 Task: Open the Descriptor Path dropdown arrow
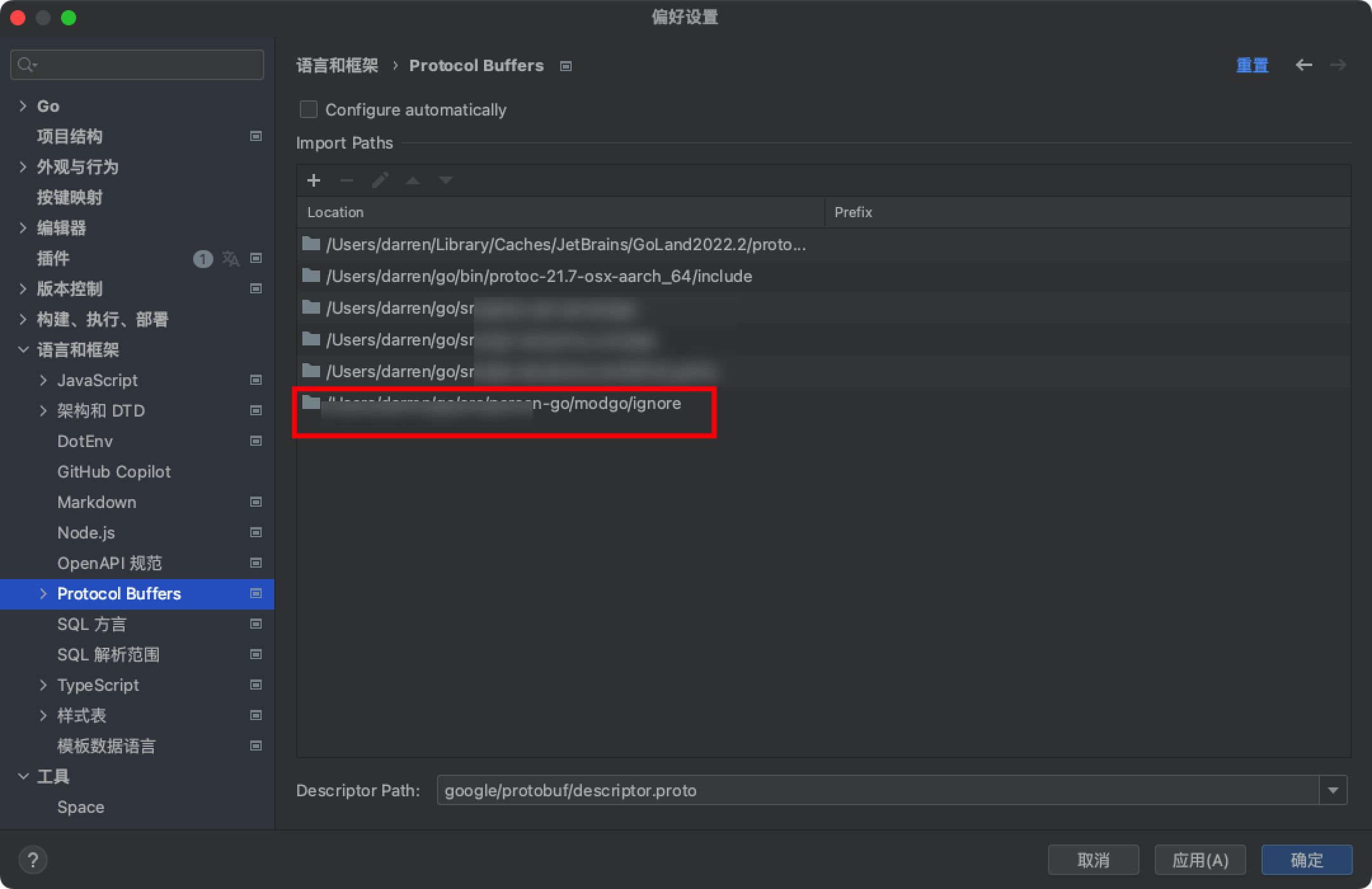point(1333,791)
